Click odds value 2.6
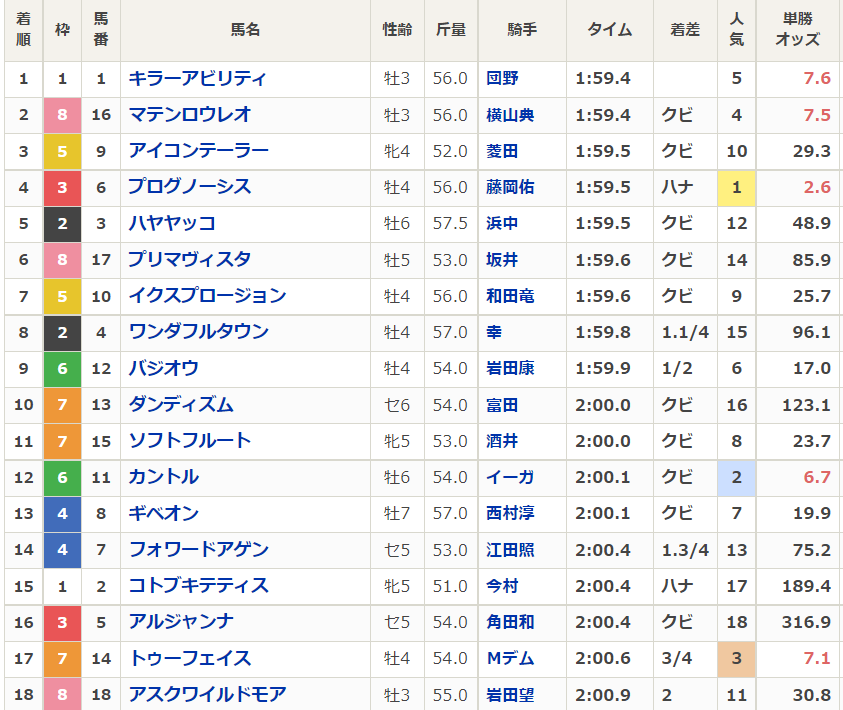 tap(817, 187)
